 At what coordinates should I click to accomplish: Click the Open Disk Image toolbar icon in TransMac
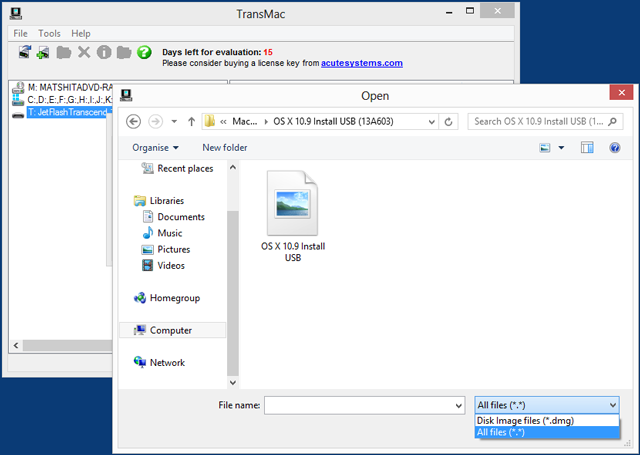tap(24, 52)
